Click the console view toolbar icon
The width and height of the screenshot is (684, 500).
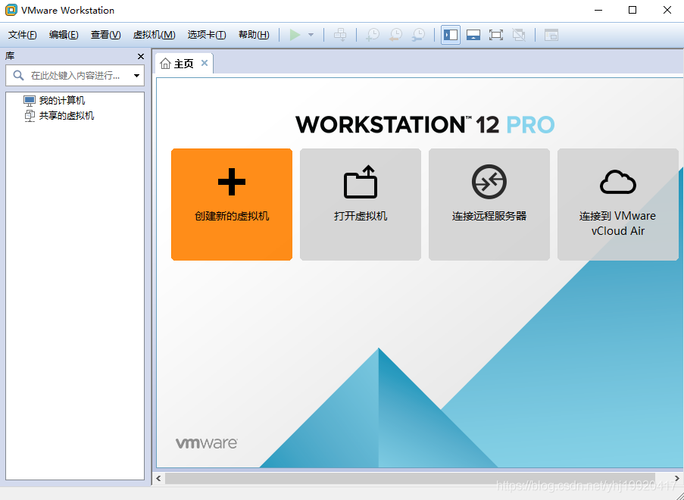coord(551,35)
